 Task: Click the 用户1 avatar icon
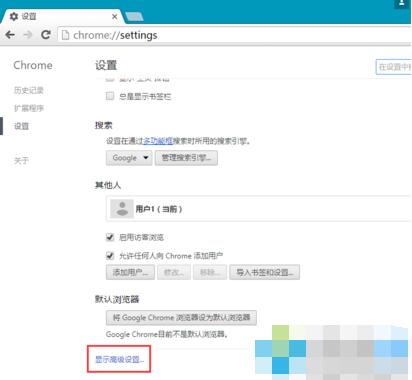[x=122, y=209]
